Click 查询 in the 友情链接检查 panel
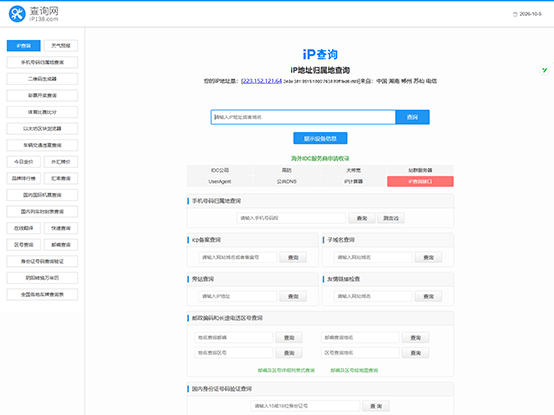The image size is (554, 415). point(428,296)
